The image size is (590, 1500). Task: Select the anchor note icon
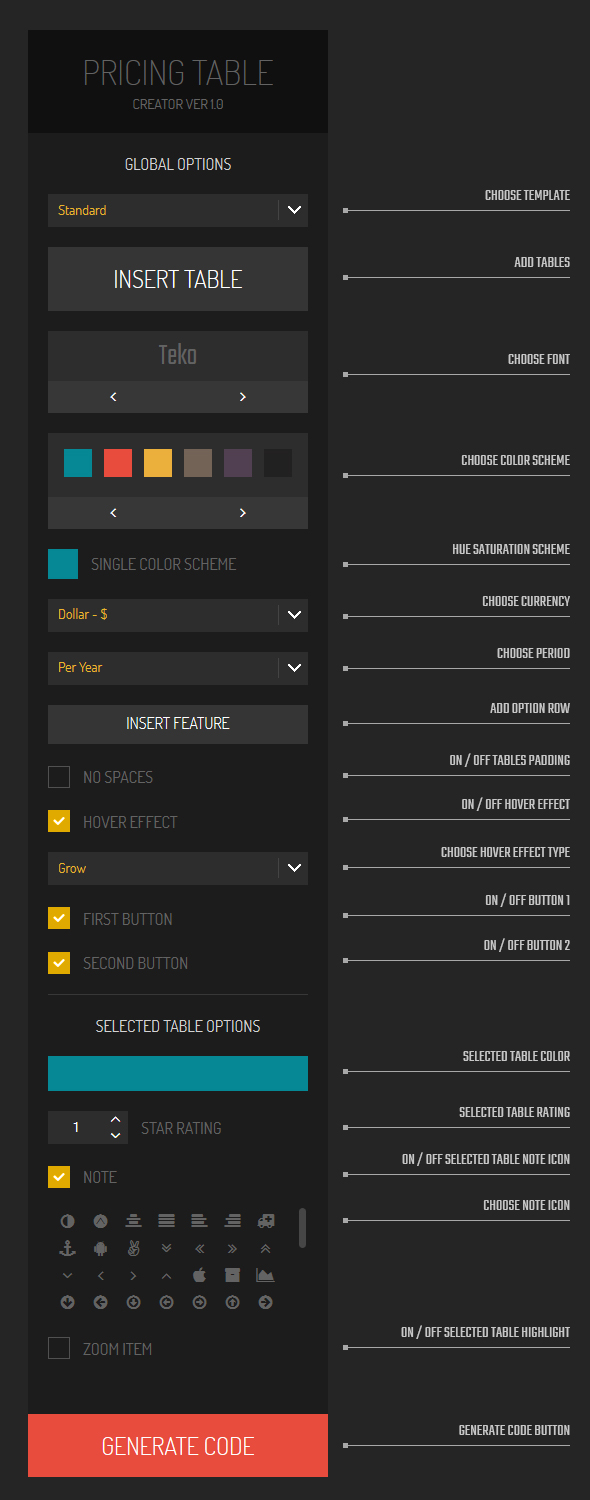coord(68,1248)
